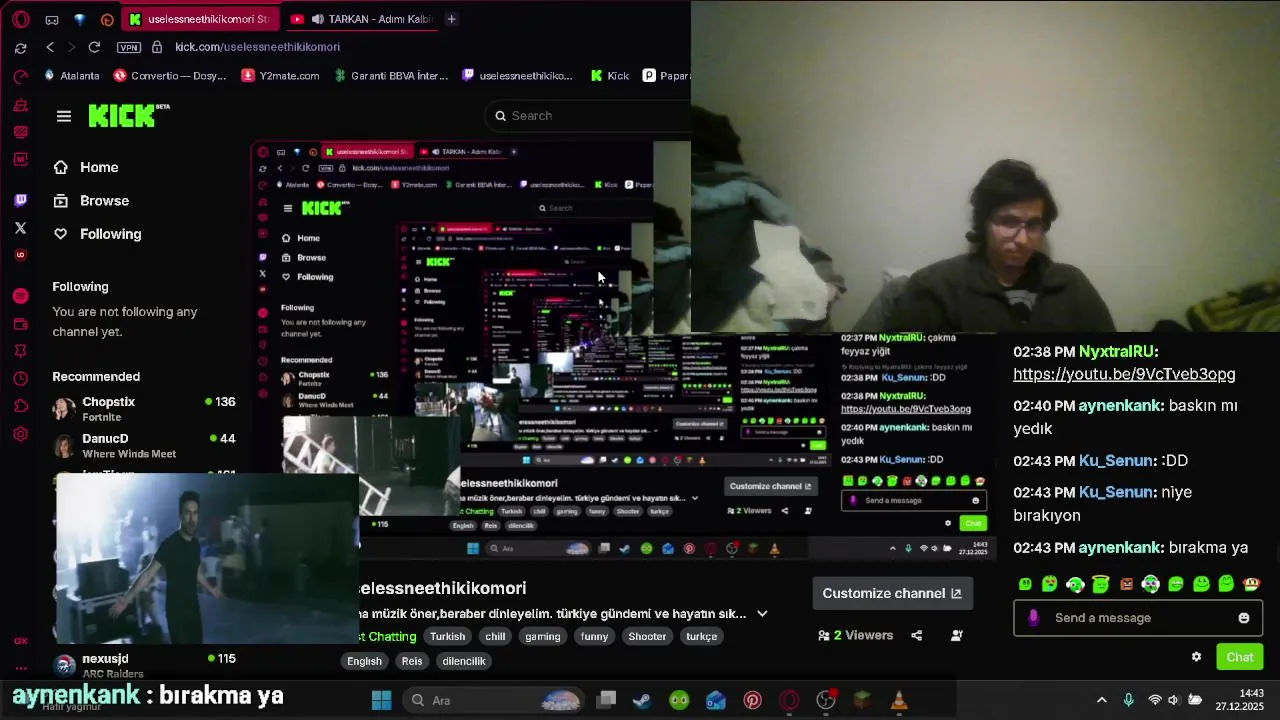The height and width of the screenshot is (720, 1280).
Task: Open recommended channel nexusjd
Action: click(144, 665)
